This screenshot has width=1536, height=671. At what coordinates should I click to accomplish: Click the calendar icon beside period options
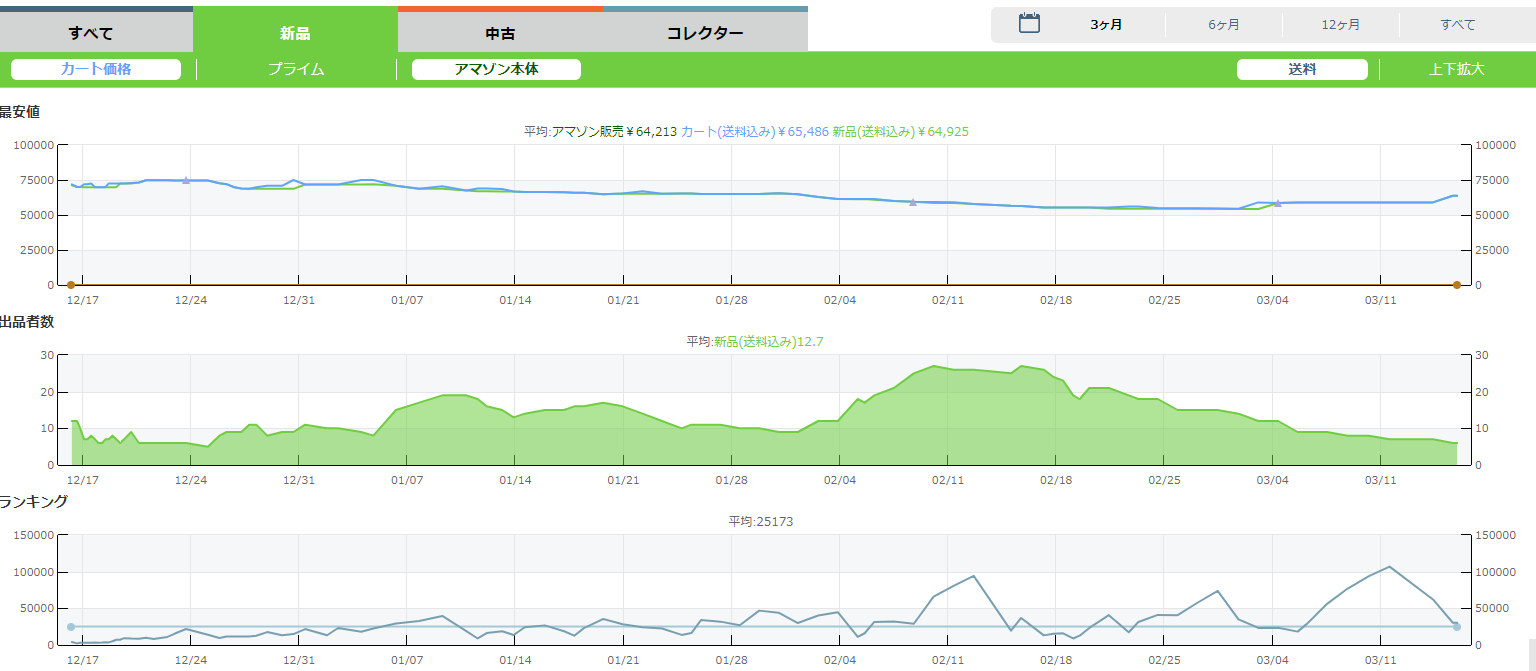point(1029,23)
